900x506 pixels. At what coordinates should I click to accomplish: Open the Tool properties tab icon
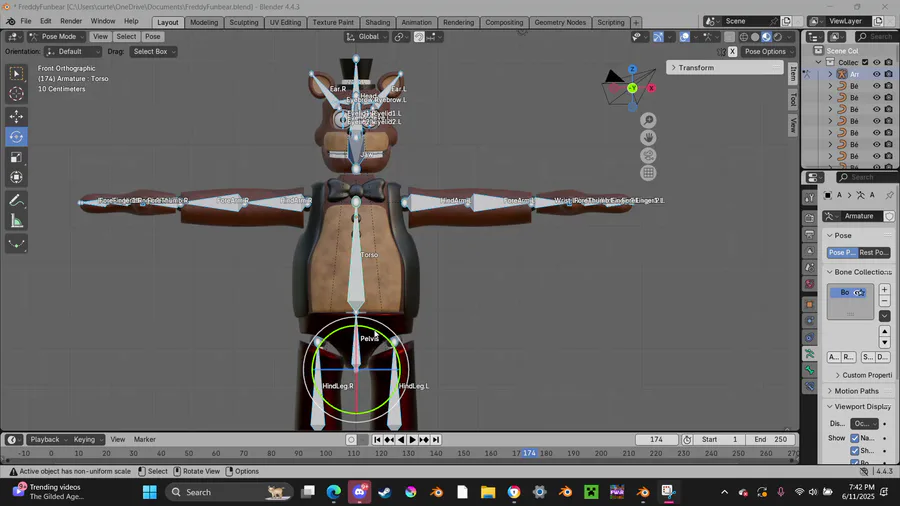point(809,198)
